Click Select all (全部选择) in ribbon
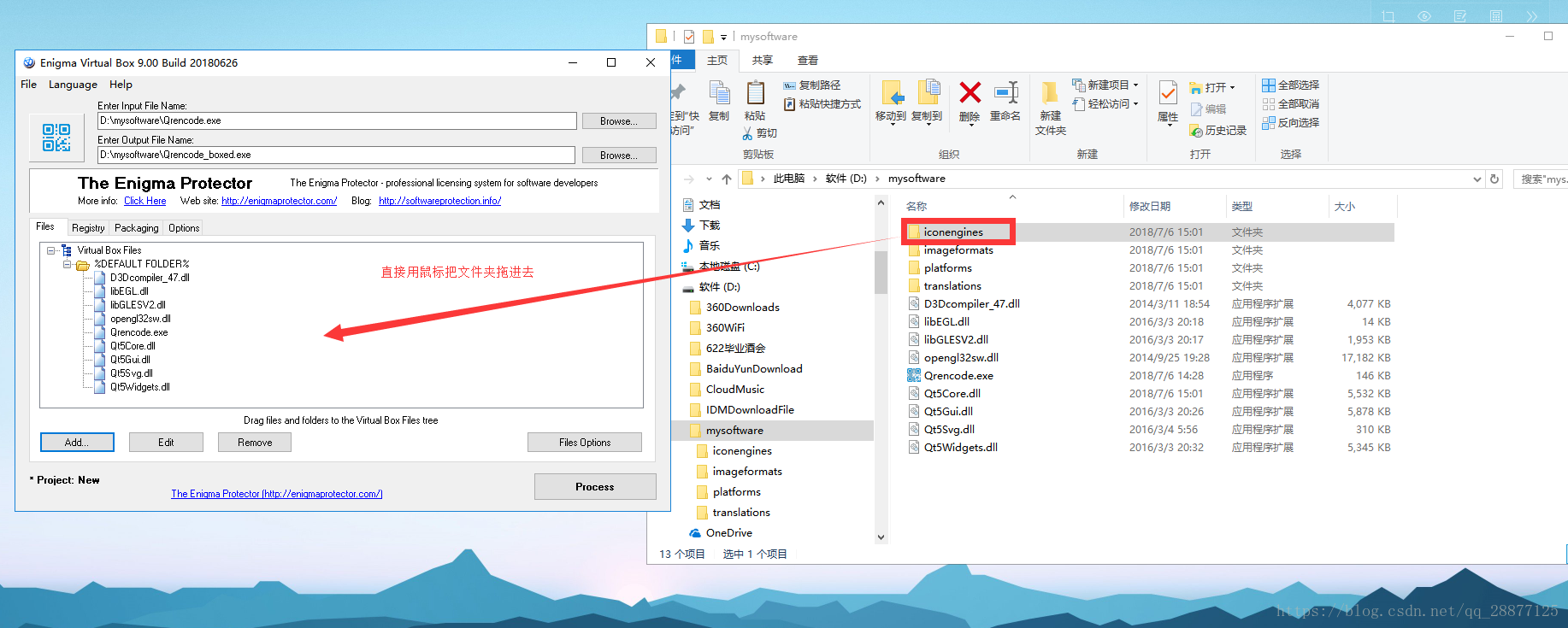Screen dimensions: 1568x628 tap(1290, 85)
